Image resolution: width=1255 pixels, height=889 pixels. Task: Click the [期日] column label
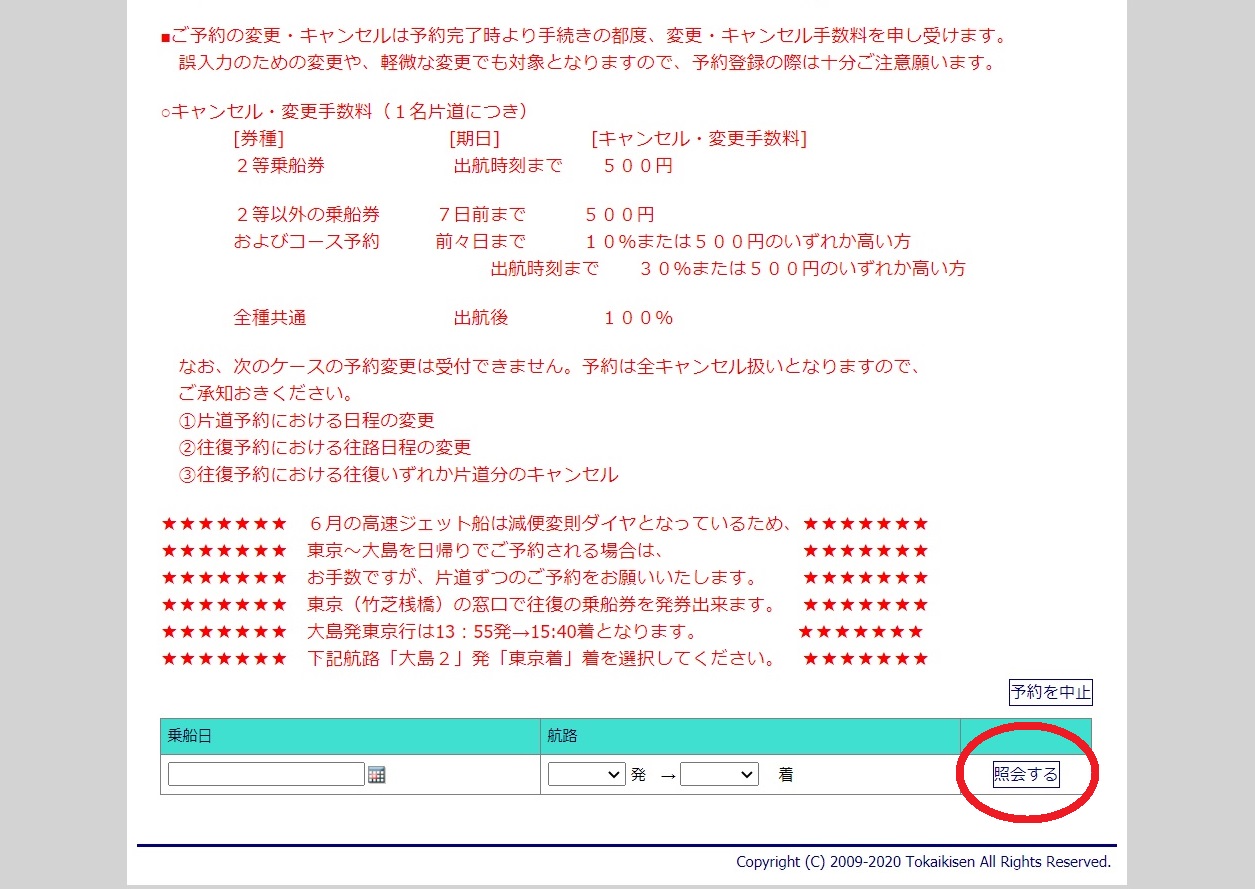474,139
